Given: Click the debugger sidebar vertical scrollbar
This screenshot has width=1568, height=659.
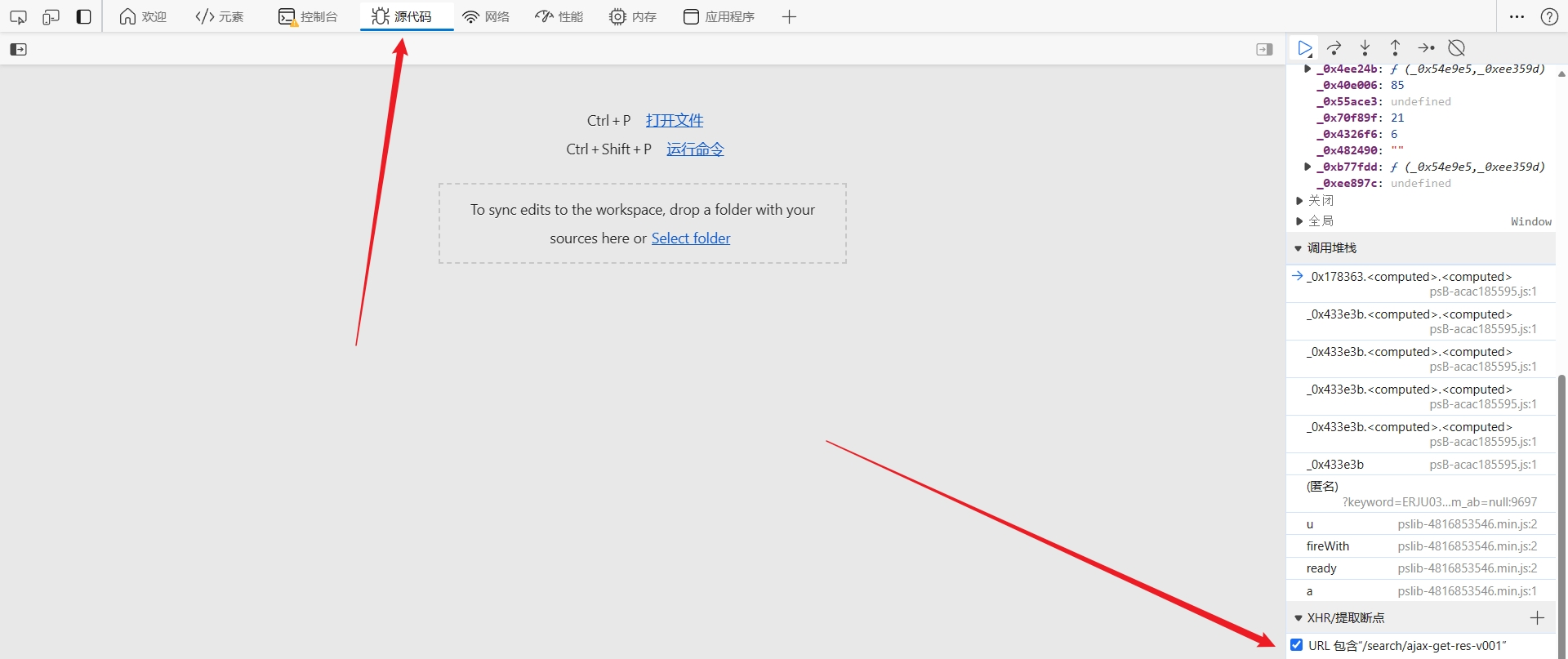Looking at the screenshot, I should (1562, 514).
